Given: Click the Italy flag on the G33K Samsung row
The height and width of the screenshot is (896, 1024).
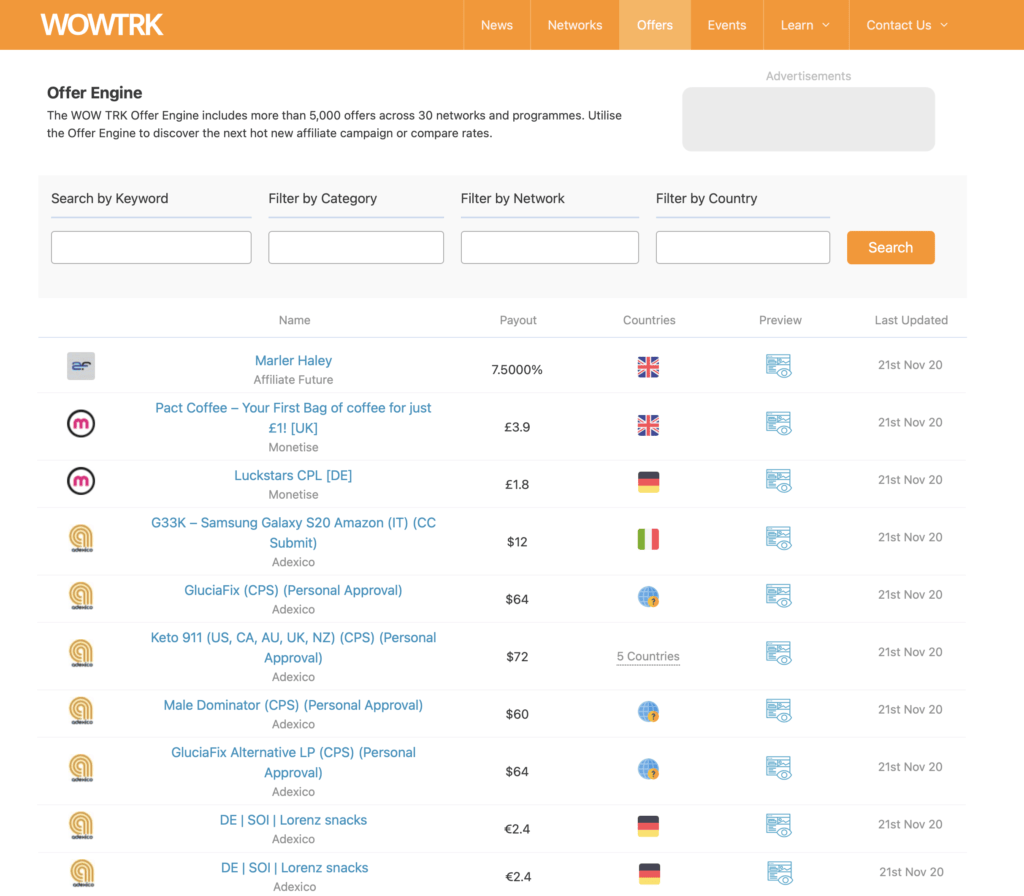Looking at the screenshot, I should pos(648,539).
